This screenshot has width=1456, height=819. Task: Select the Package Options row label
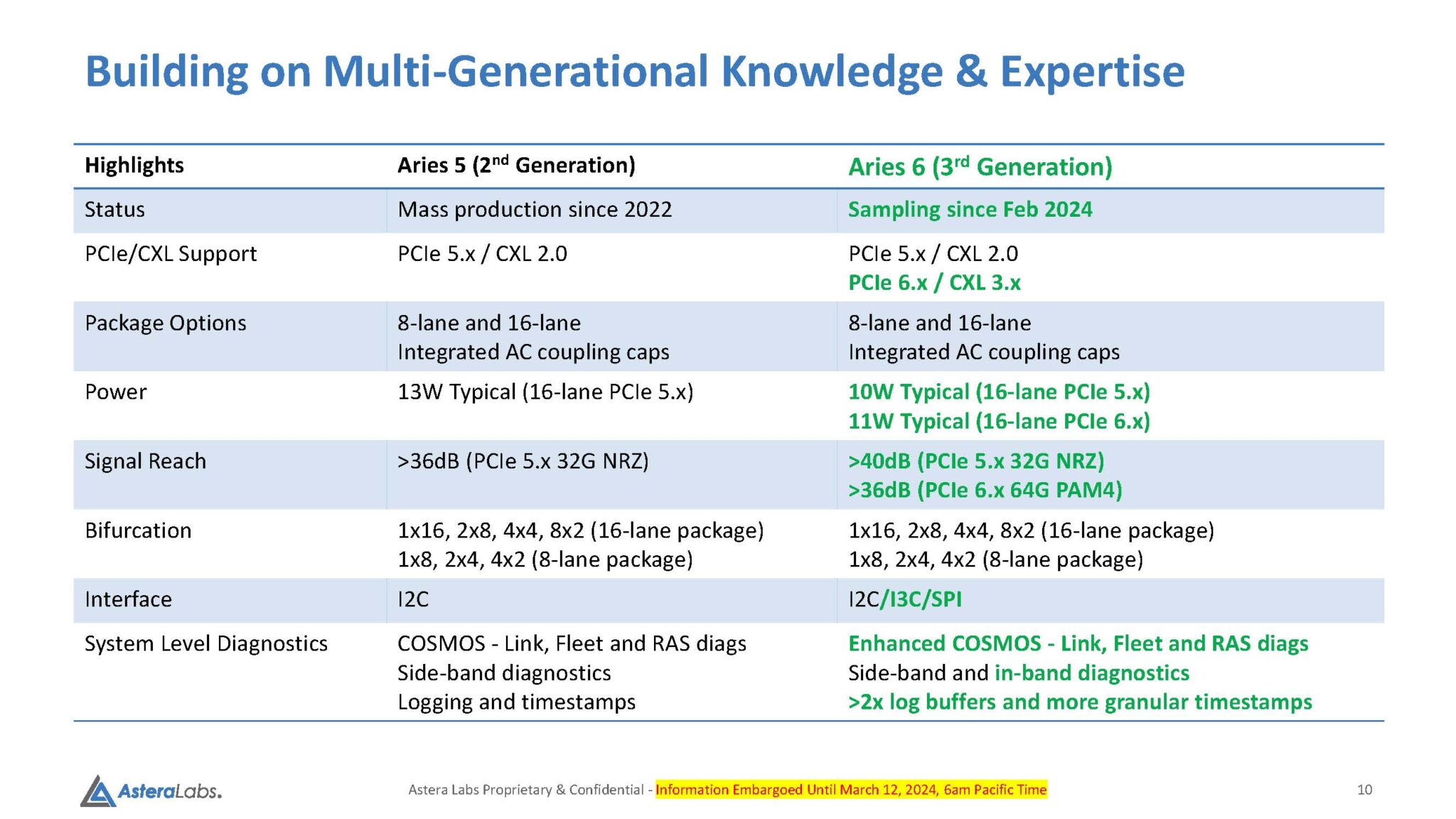click(x=166, y=323)
